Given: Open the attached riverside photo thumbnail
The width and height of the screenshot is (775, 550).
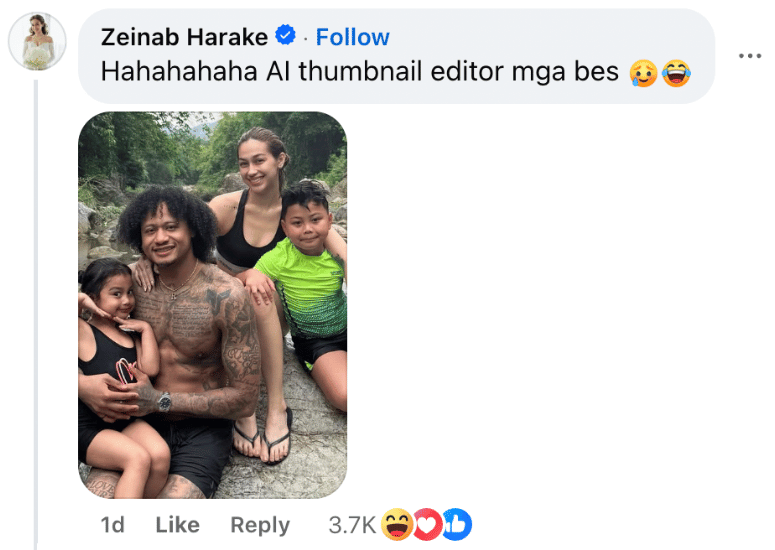Looking at the screenshot, I should pyautogui.click(x=213, y=305).
